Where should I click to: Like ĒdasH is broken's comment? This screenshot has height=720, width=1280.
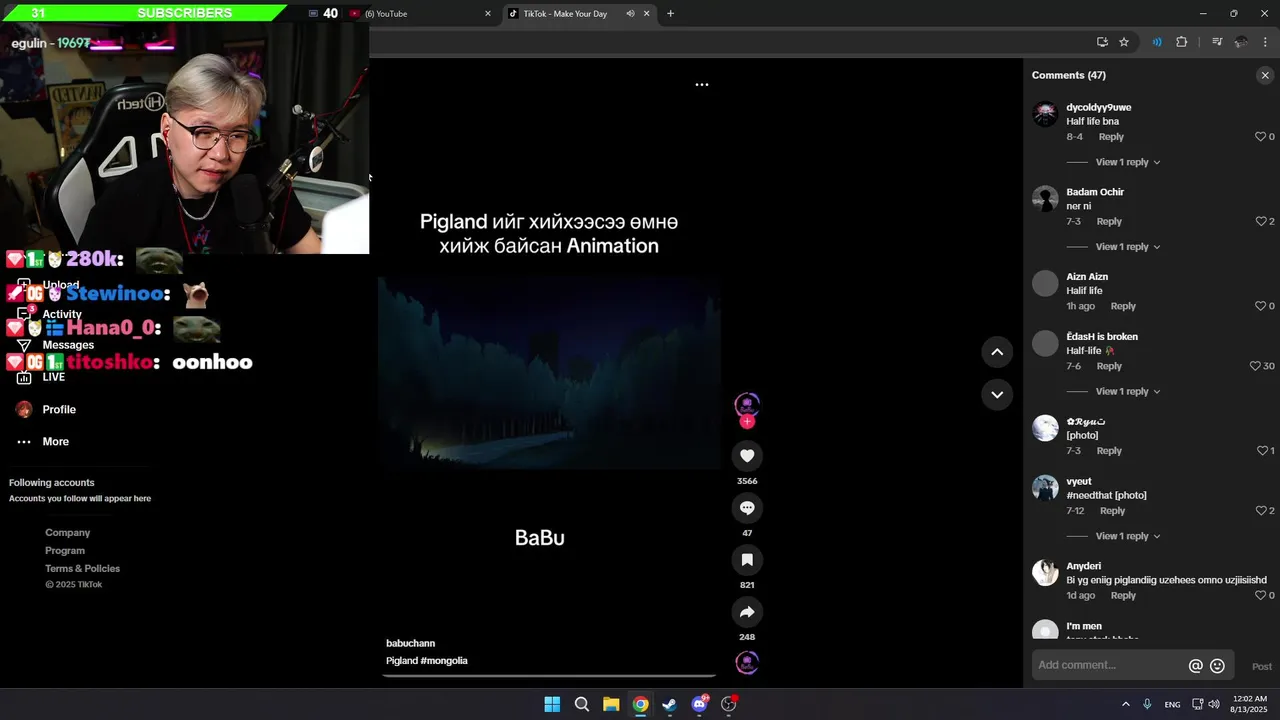pos(1255,366)
